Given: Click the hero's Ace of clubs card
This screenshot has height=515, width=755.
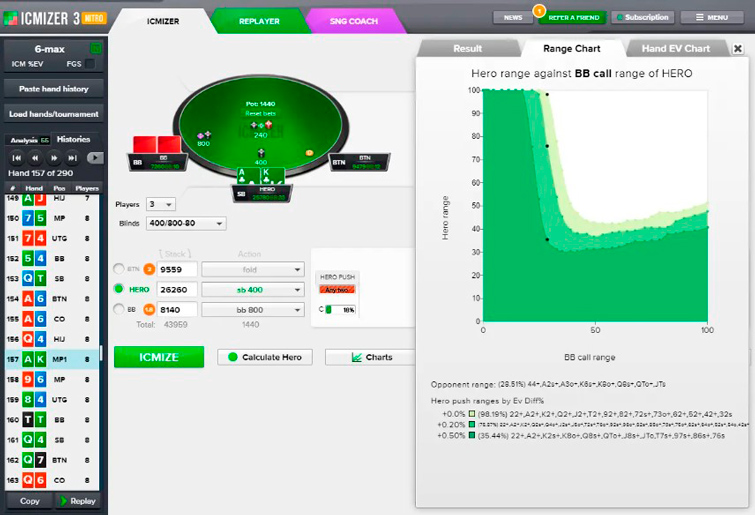Looking at the screenshot, I should (248, 175).
